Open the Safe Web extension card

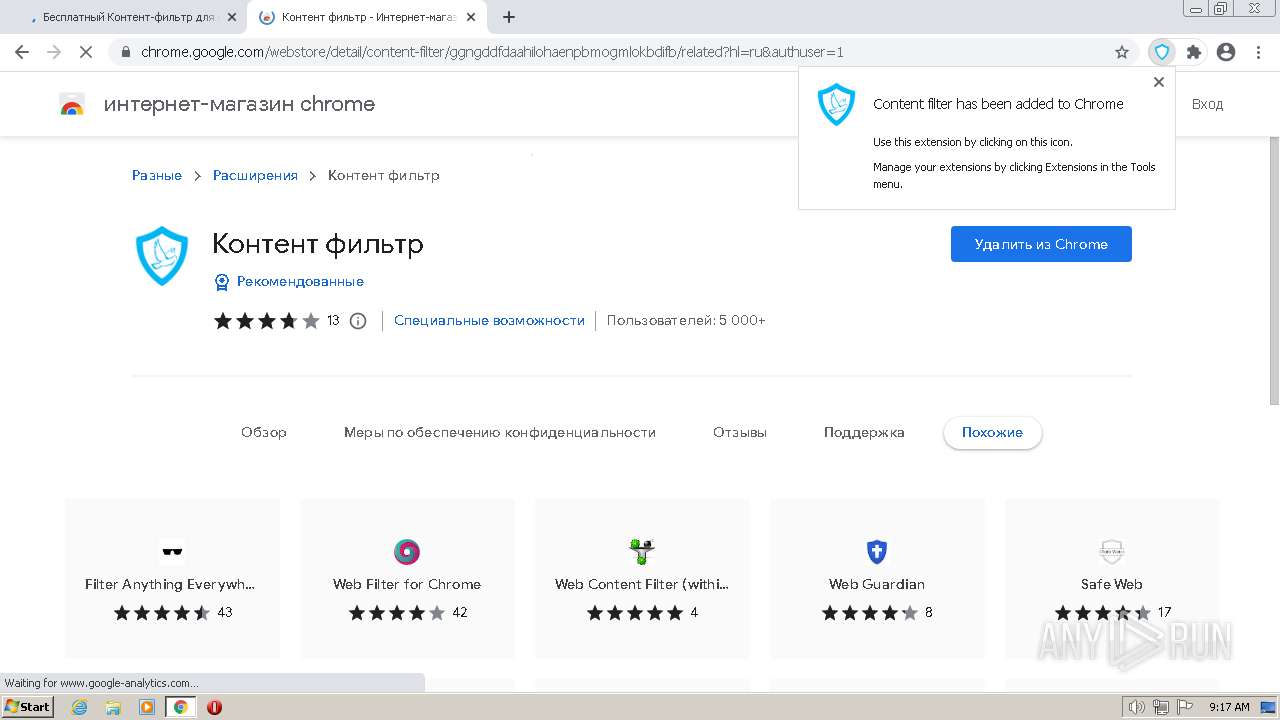coord(1112,578)
